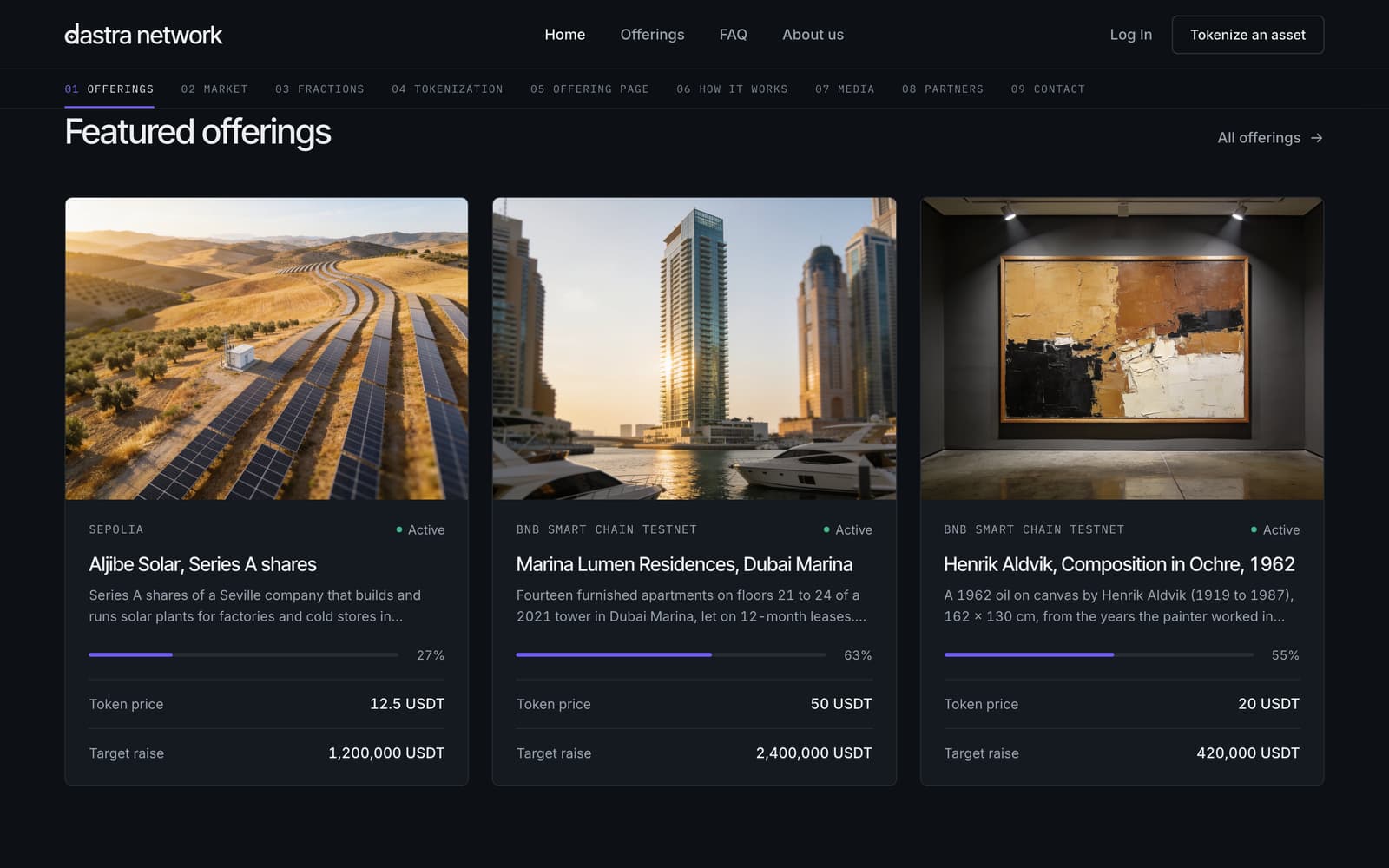Open the Dubai Marina tower image
This screenshot has height=868, width=1389.
click(694, 349)
